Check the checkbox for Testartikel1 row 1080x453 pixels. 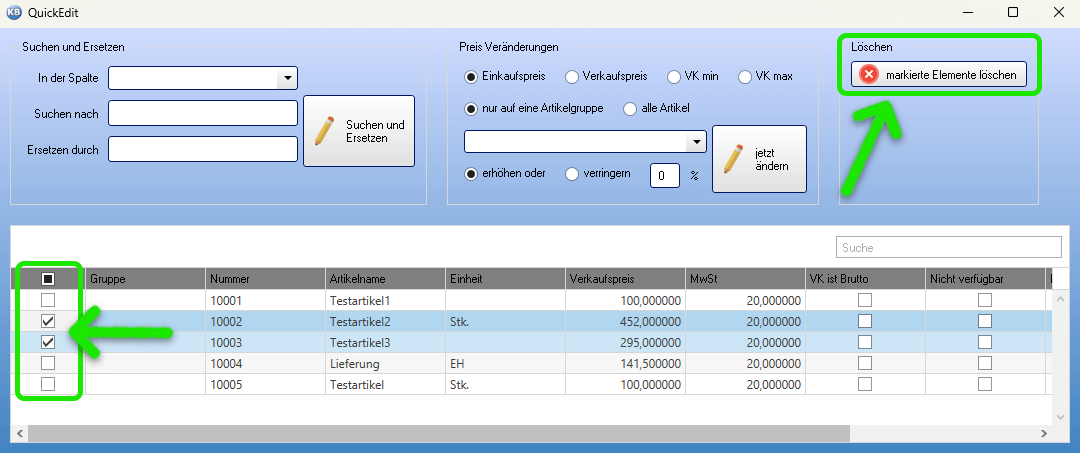47,300
